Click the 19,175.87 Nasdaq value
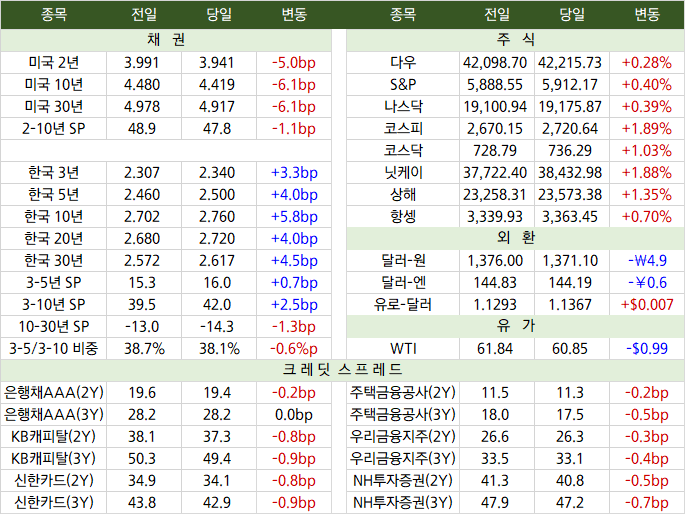 (x=570, y=107)
